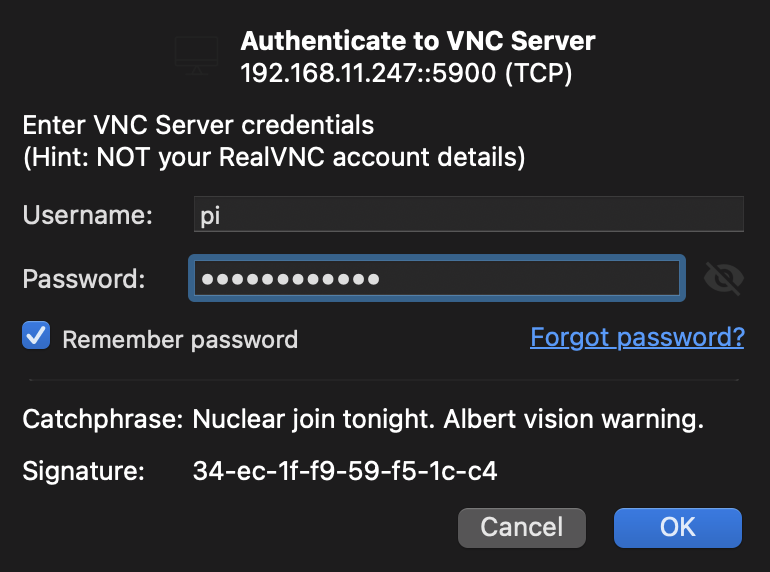Click the Authenticate to VNC Server title
The image size is (770, 572).
tap(418, 41)
